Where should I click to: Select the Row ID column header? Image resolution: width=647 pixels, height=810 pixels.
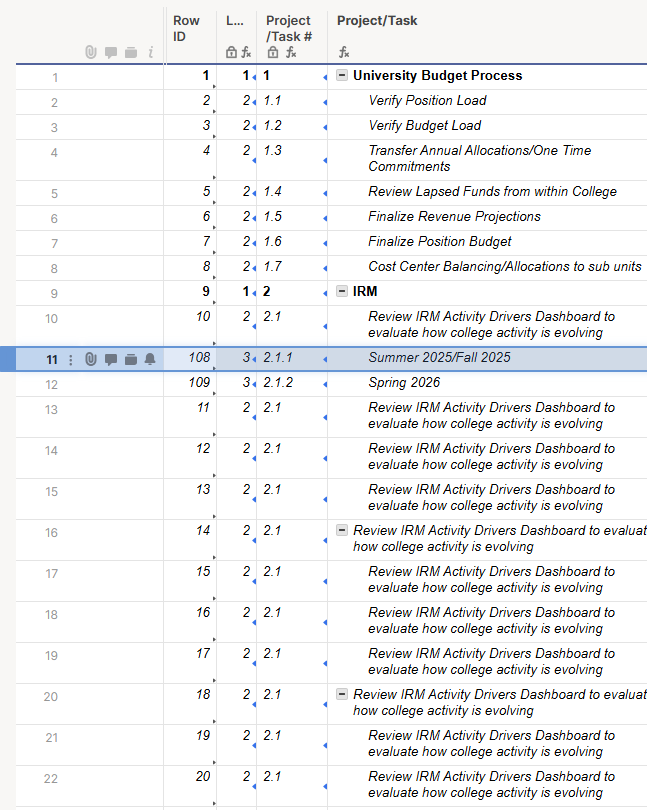[x=190, y=35]
